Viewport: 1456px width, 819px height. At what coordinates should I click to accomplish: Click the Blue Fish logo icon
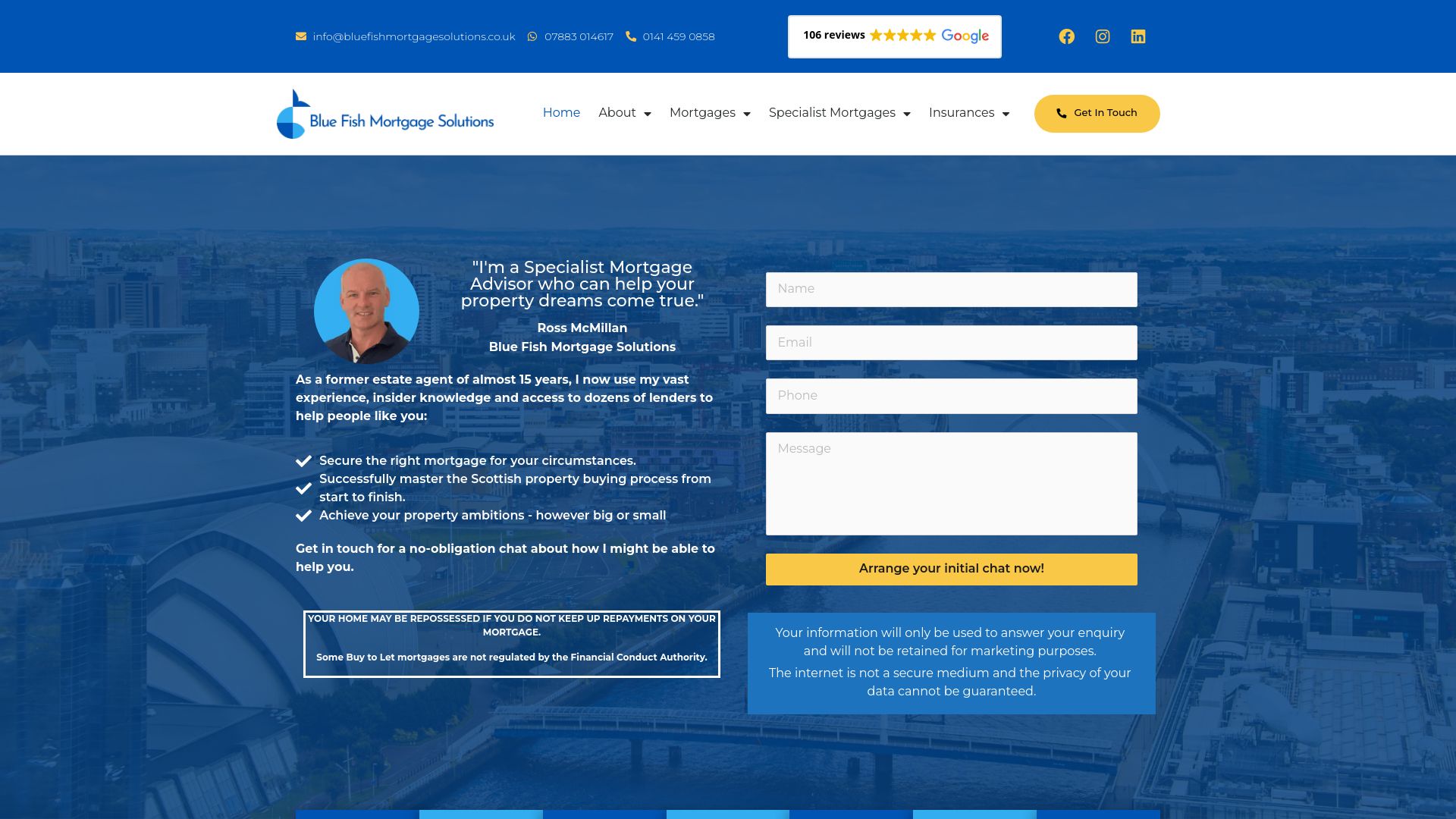point(291,113)
